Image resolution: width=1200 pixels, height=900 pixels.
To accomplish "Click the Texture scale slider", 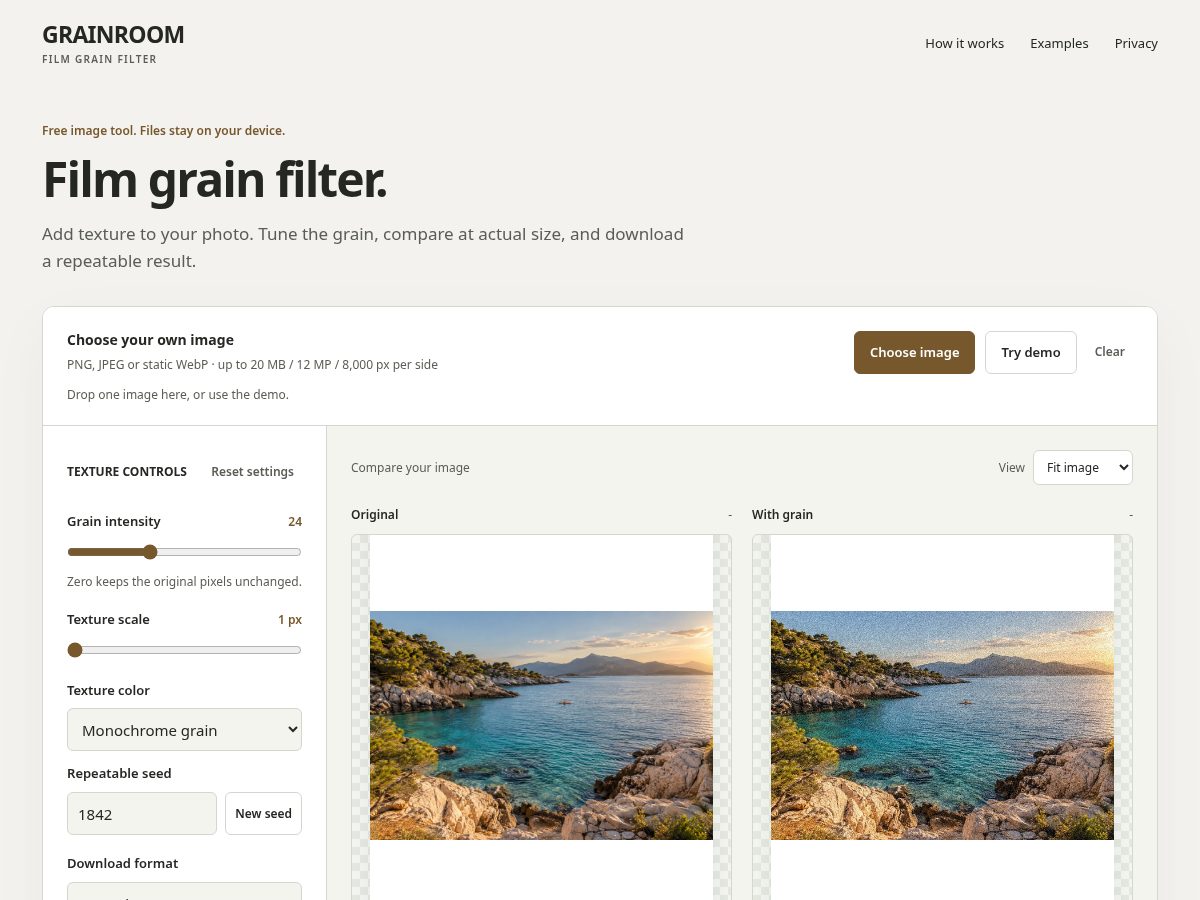I will pyautogui.click(x=184, y=650).
